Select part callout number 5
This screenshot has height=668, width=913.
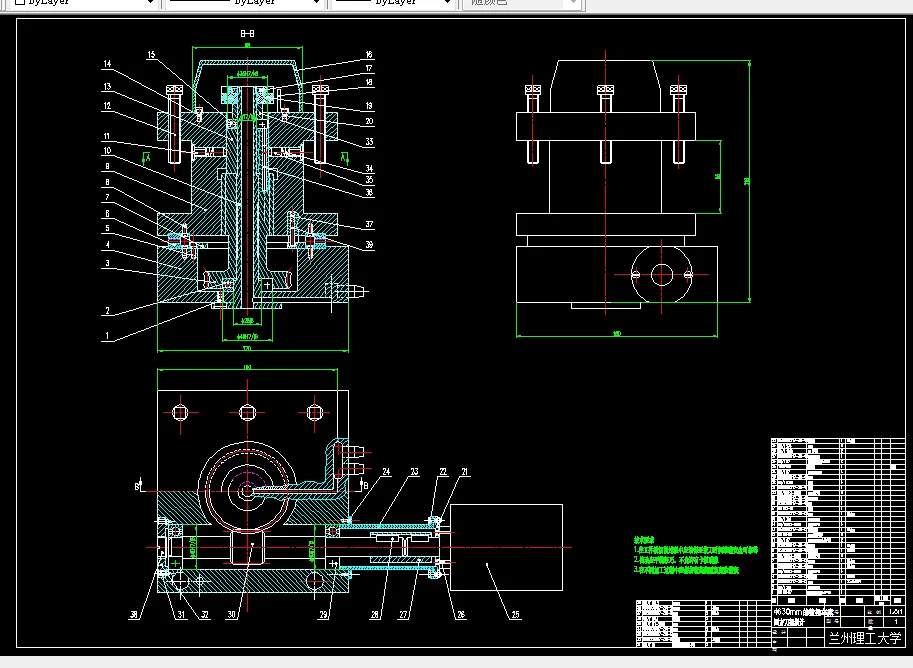107,228
